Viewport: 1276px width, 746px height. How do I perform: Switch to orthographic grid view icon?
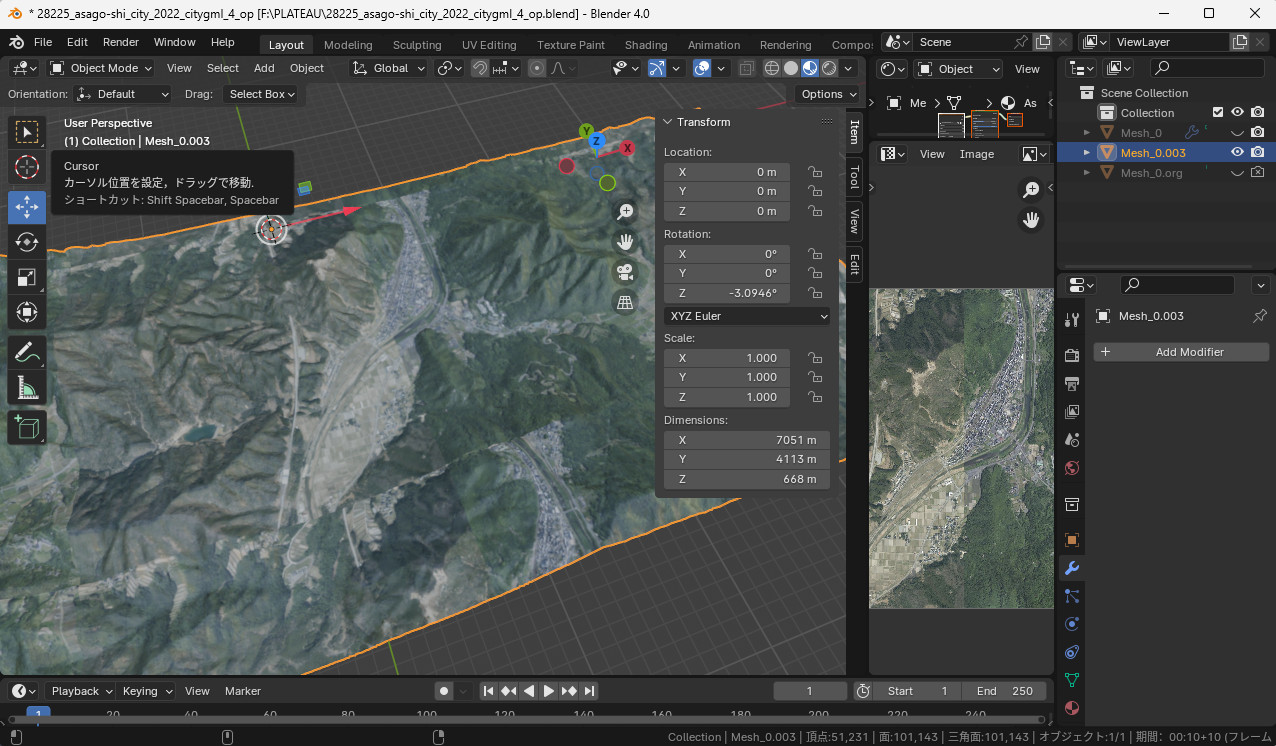[x=625, y=302]
